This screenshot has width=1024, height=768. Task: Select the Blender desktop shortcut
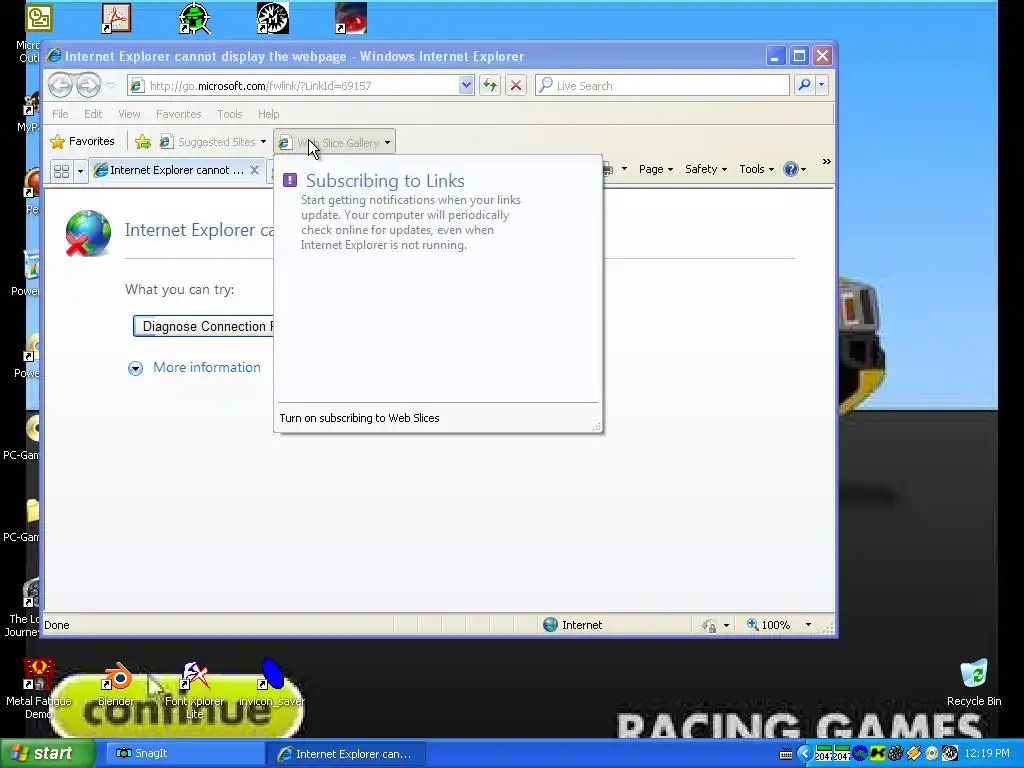pos(116,684)
